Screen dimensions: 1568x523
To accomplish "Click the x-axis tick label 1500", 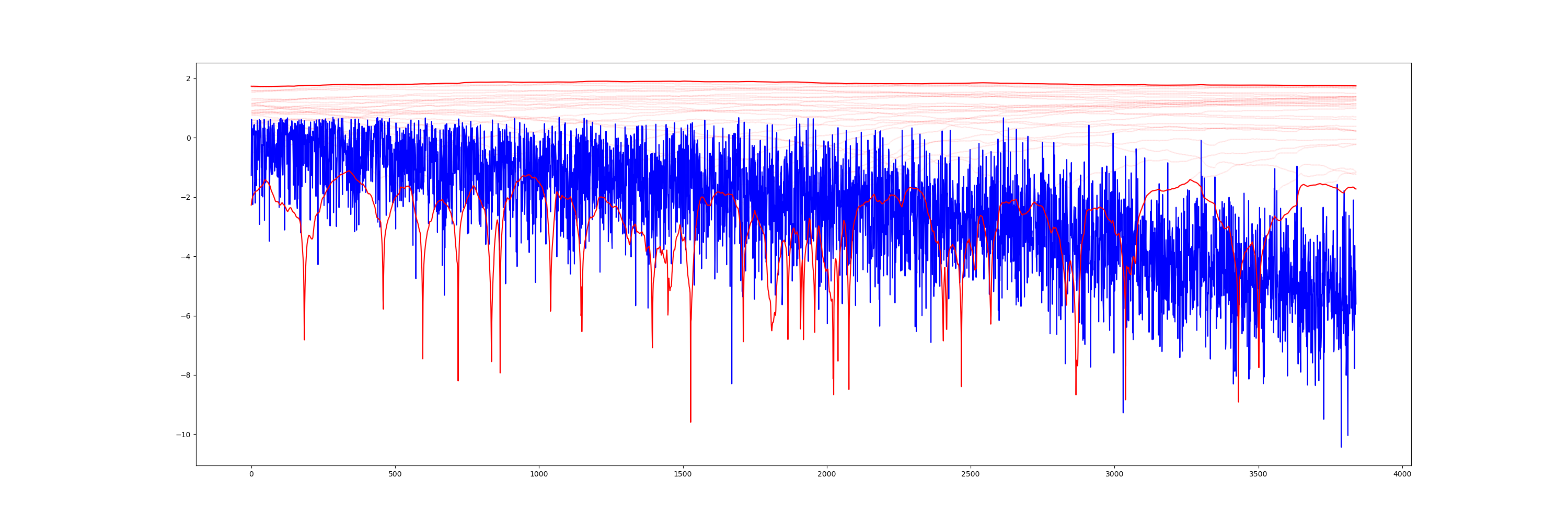I will coord(683,474).
